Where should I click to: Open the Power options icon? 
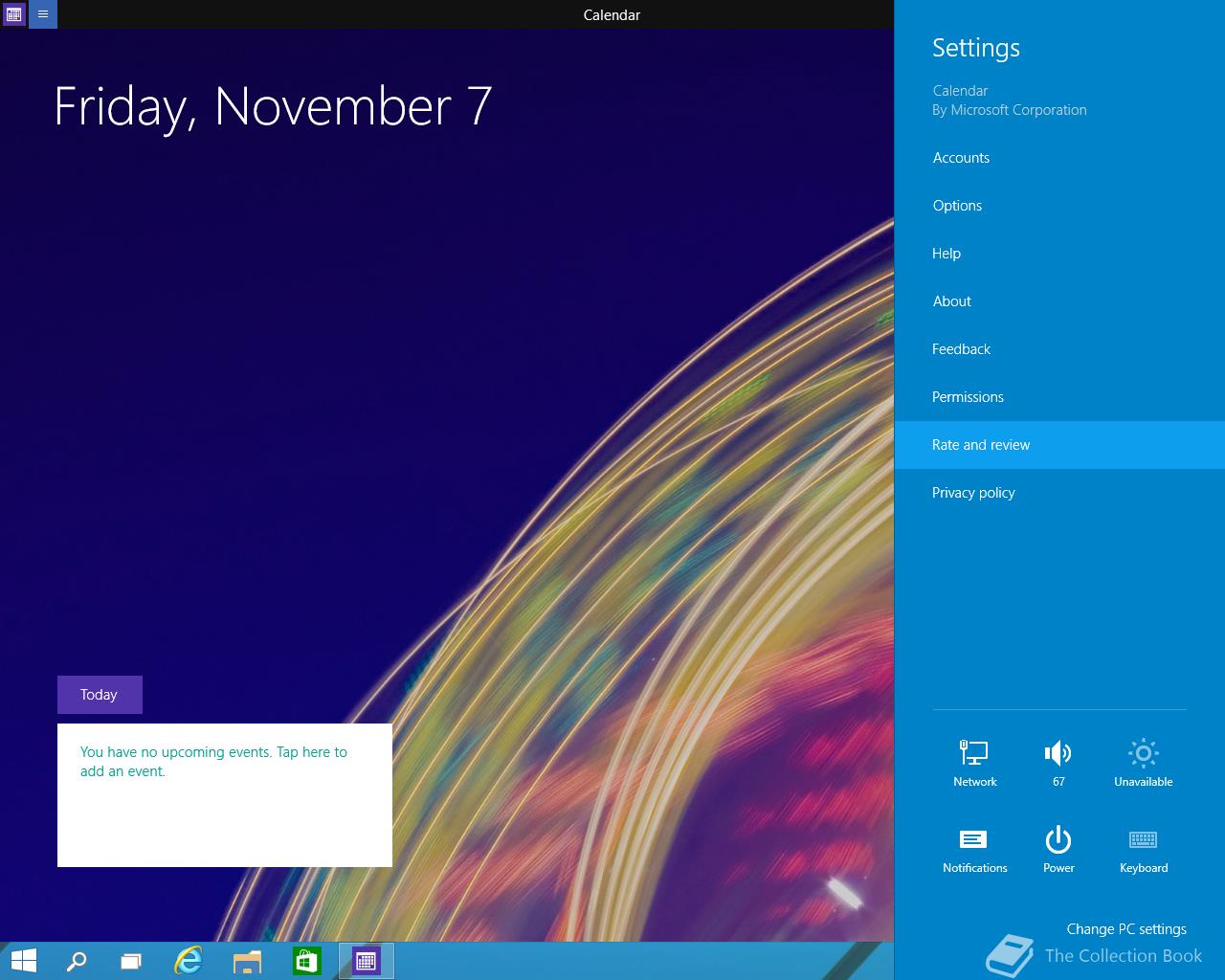coord(1058,850)
